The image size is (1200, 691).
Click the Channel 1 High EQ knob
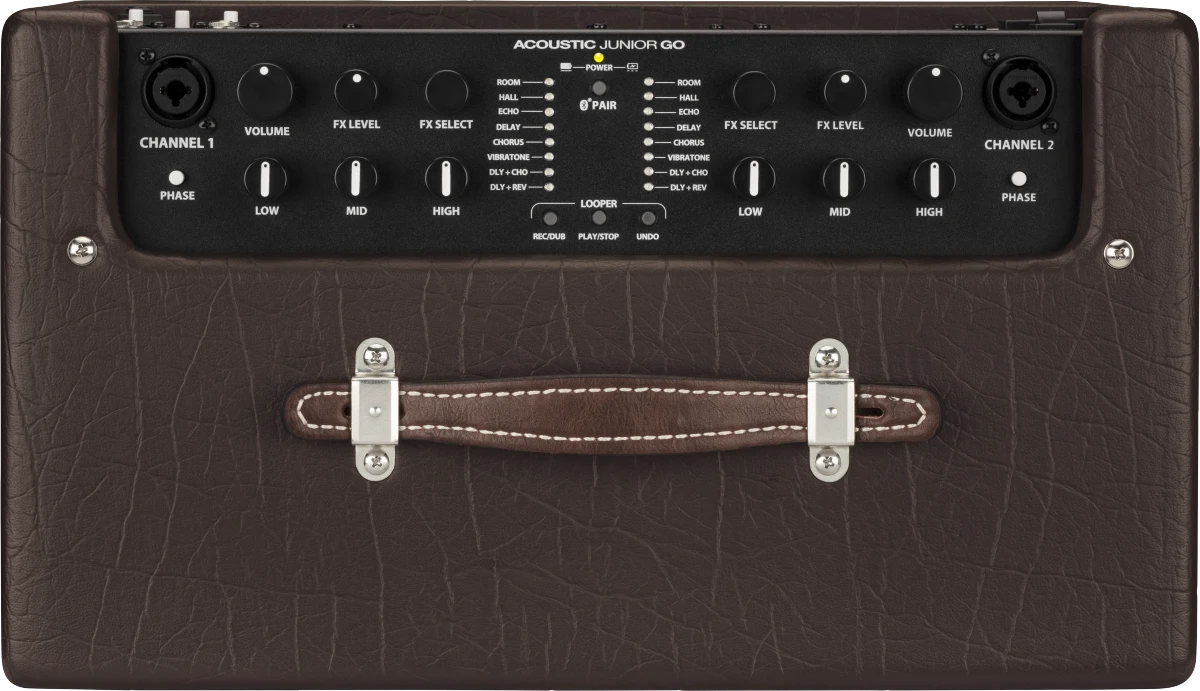pos(445,179)
